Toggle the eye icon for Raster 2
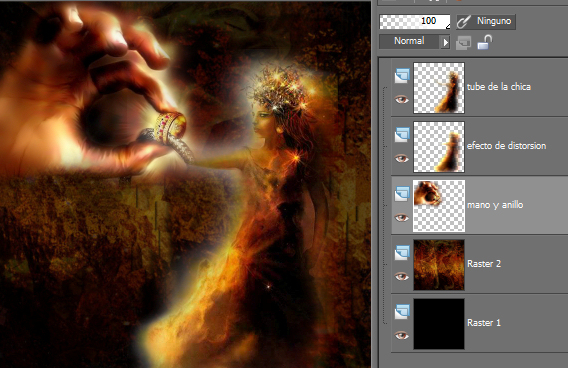 401,277
